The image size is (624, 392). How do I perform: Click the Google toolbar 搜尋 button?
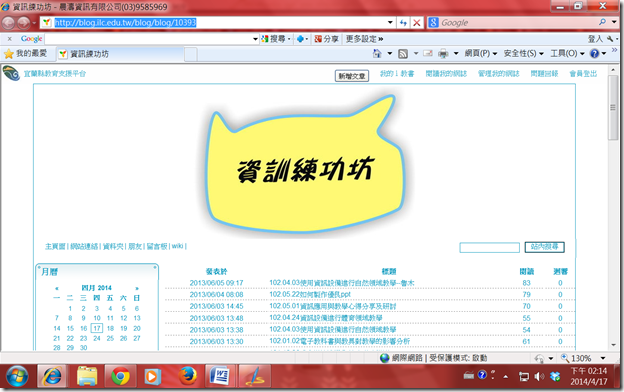point(274,39)
